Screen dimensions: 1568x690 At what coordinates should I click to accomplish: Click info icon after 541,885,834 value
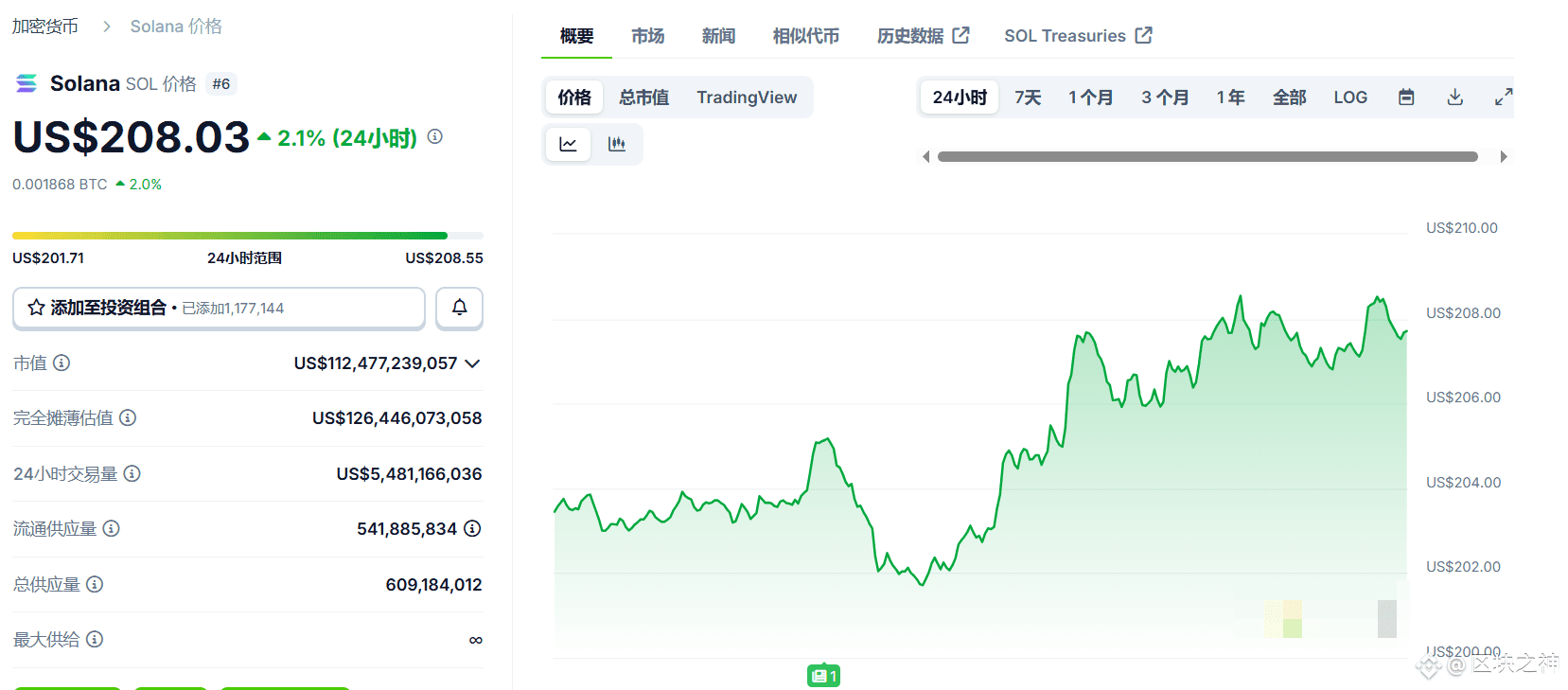(472, 528)
